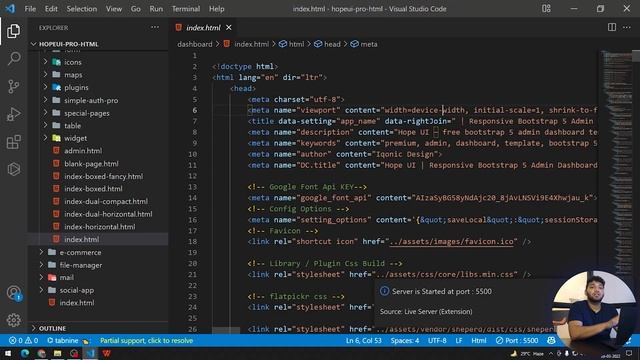This screenshot has height=360, width=640.
Task: Open the File menu
Action: point(30,9)
